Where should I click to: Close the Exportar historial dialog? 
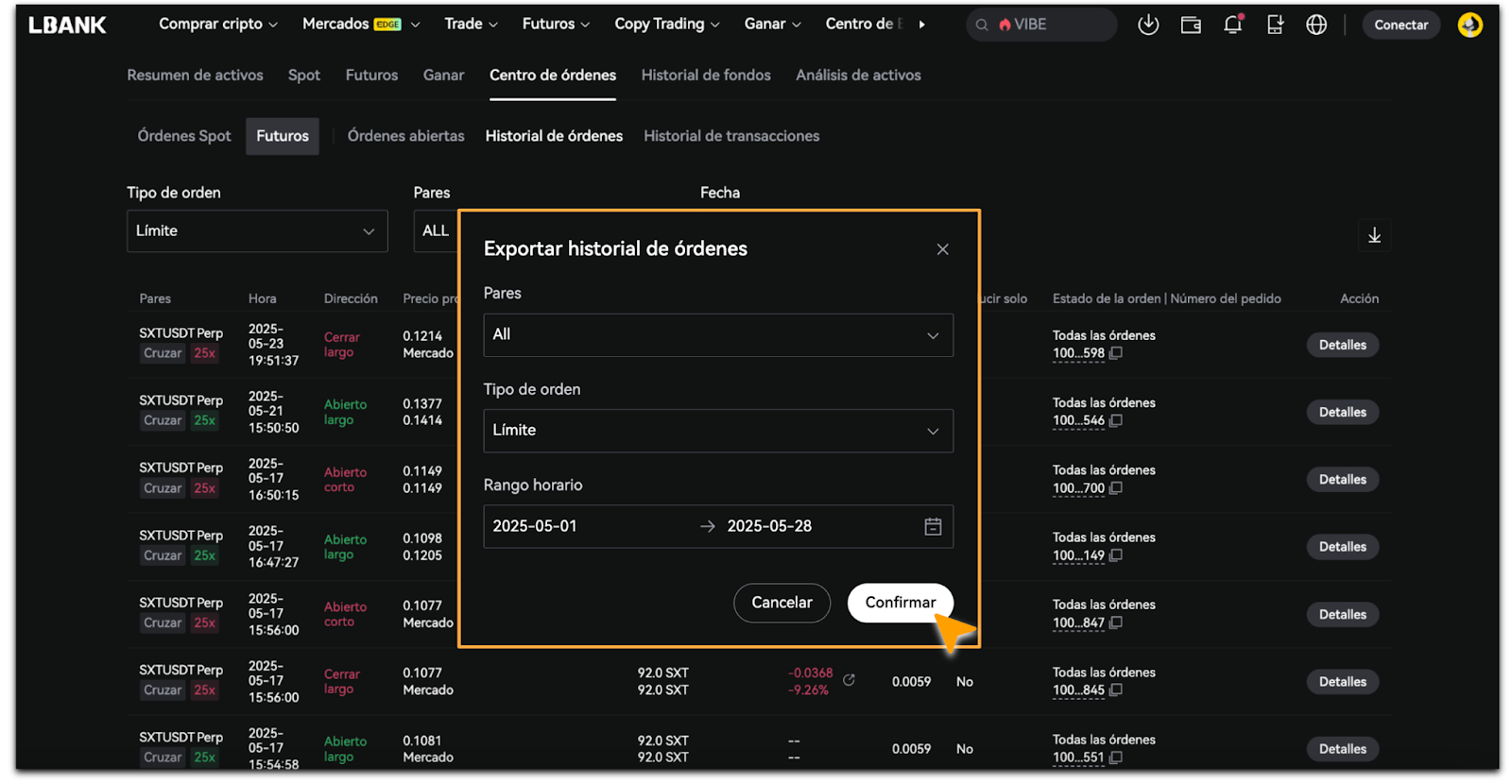[942, 249]
